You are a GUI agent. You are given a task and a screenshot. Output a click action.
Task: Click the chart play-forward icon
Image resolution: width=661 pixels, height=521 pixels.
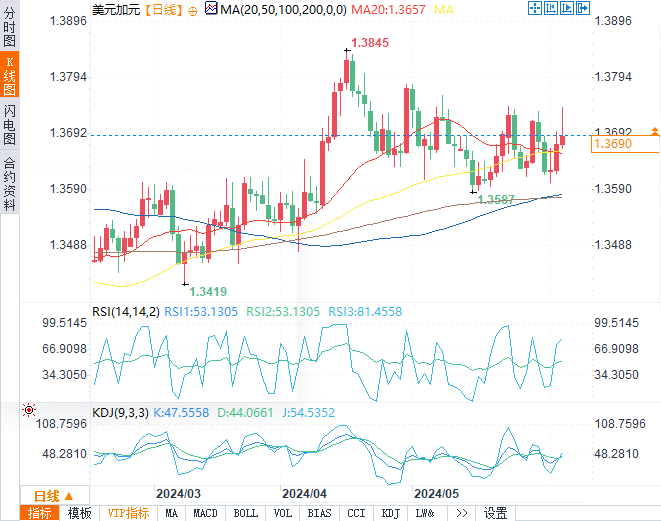point(567,8)
